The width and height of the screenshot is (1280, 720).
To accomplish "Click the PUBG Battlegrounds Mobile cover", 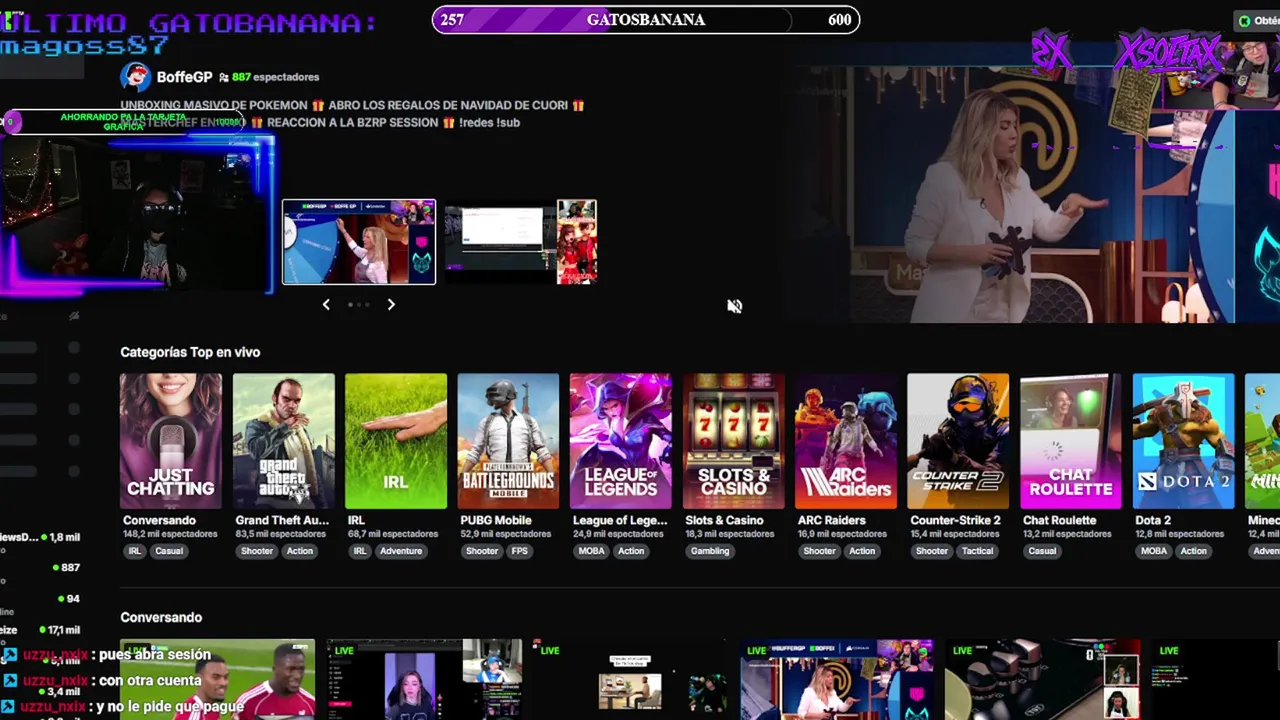I will pyautogui.click(x=508, y=441).
